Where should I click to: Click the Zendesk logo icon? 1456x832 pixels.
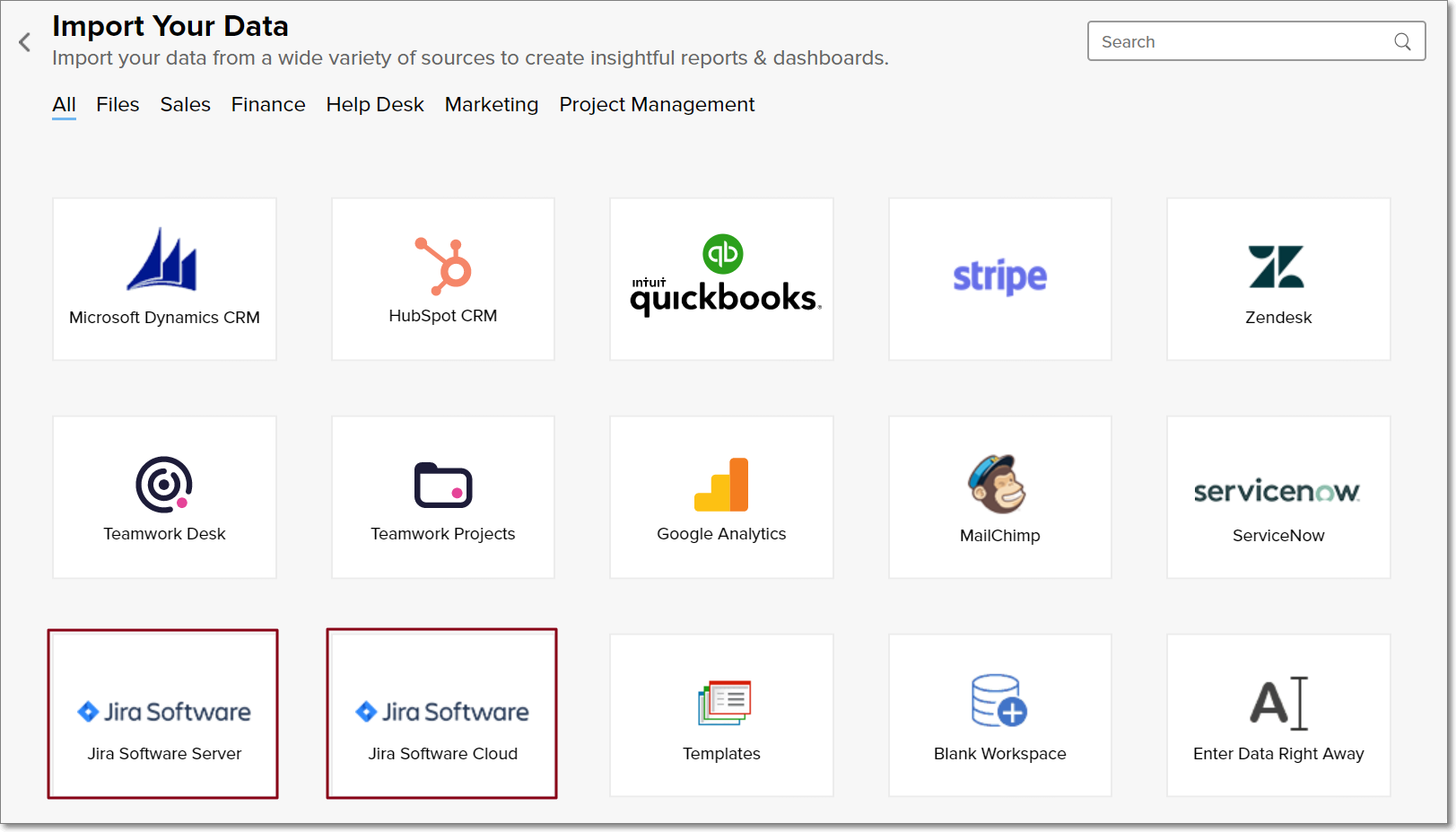click(1276, 267)
